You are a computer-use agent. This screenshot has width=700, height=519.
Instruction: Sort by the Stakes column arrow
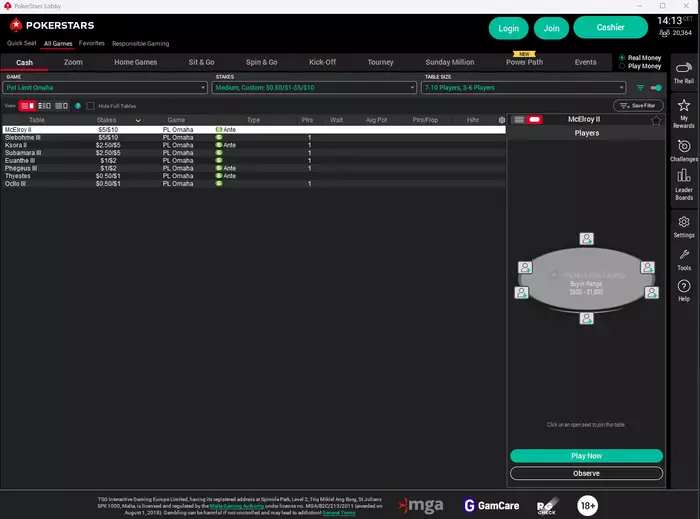coord(138,120)
